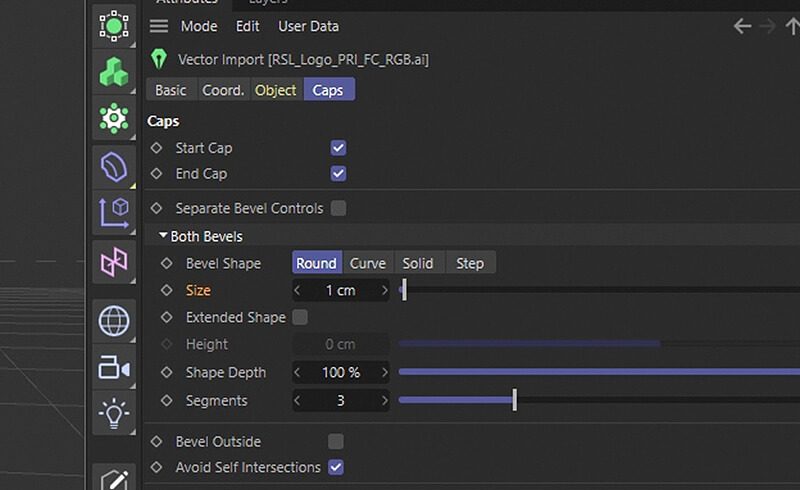Open the Mode menu
This screenshot has height=490, width=800.
pyautogui.click(x=199, y=26)
